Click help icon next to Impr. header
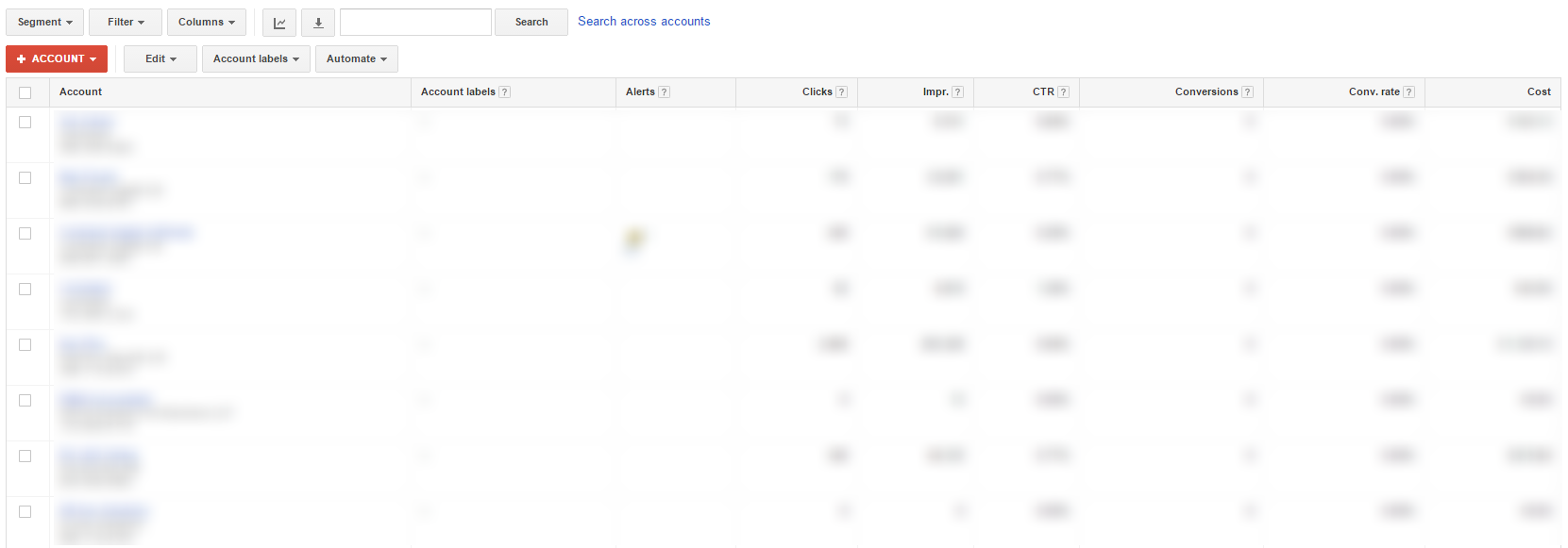This screenshot has width=1568, height=548. tap(958, 92)
